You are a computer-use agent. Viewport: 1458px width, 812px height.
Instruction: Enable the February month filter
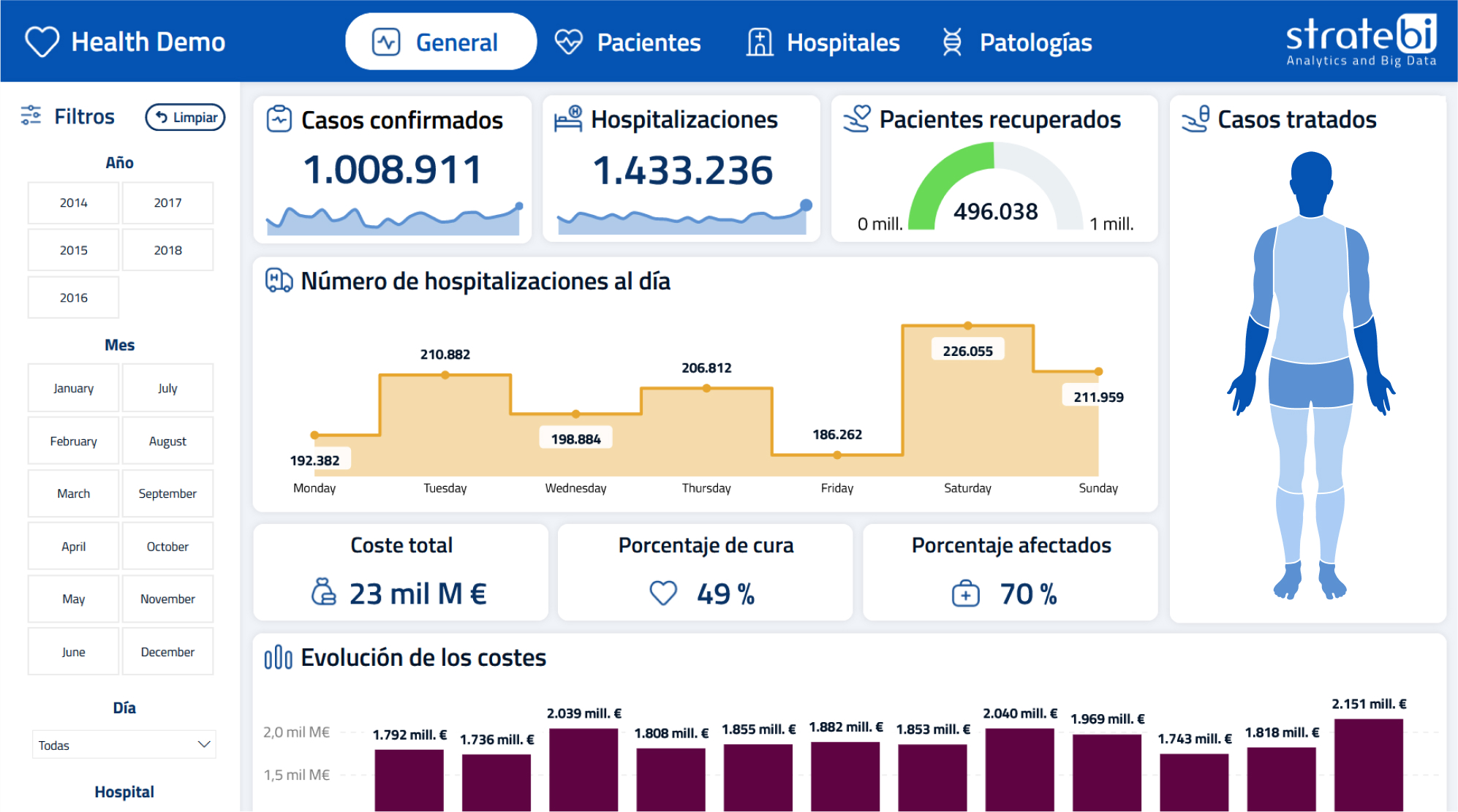73,441
